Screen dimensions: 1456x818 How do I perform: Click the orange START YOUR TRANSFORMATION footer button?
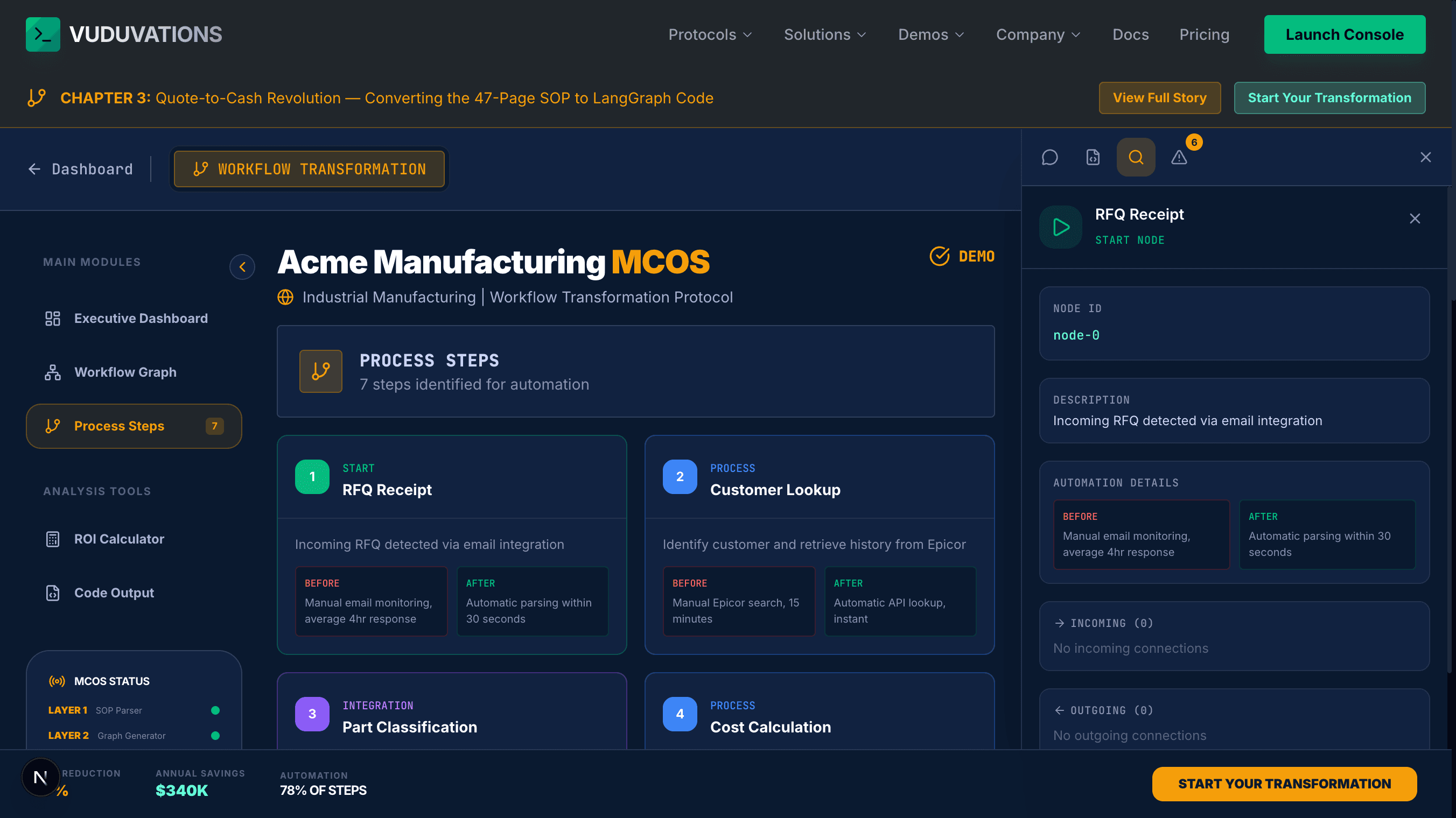1284,784
